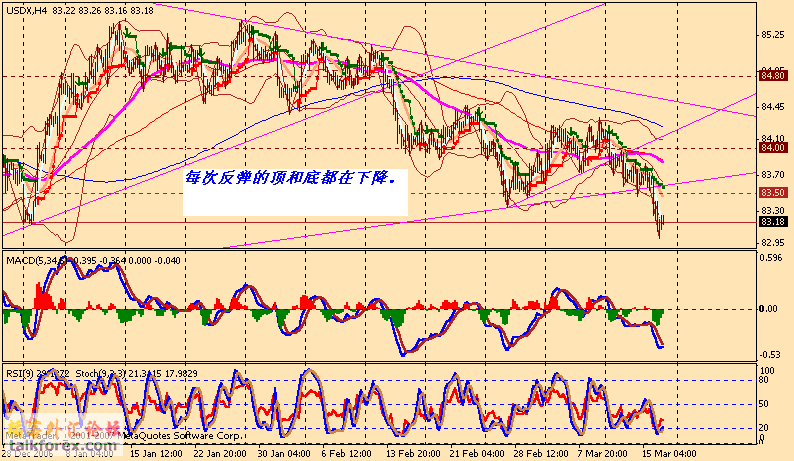
Task: Click the 83.70 price axis label
Action: [x=772, y=174]
